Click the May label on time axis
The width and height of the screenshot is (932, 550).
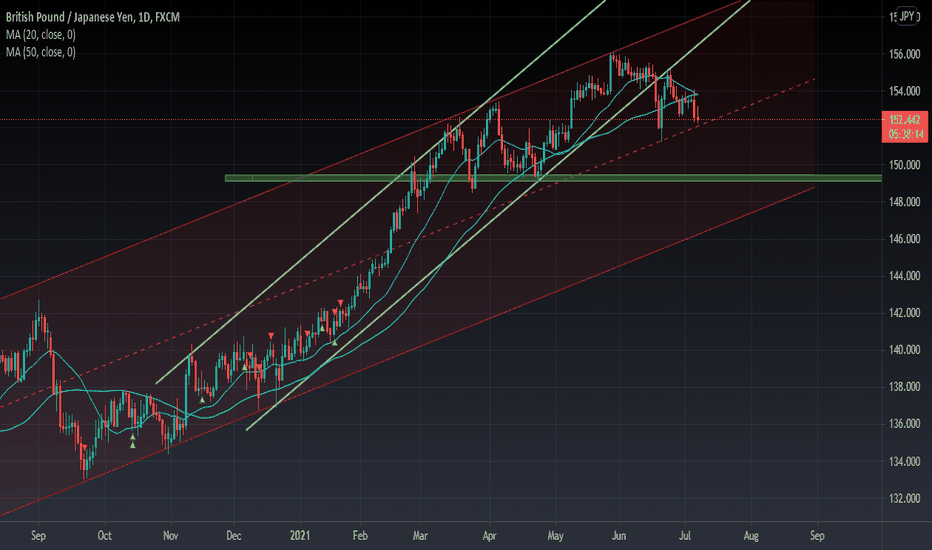pos(555,536)
